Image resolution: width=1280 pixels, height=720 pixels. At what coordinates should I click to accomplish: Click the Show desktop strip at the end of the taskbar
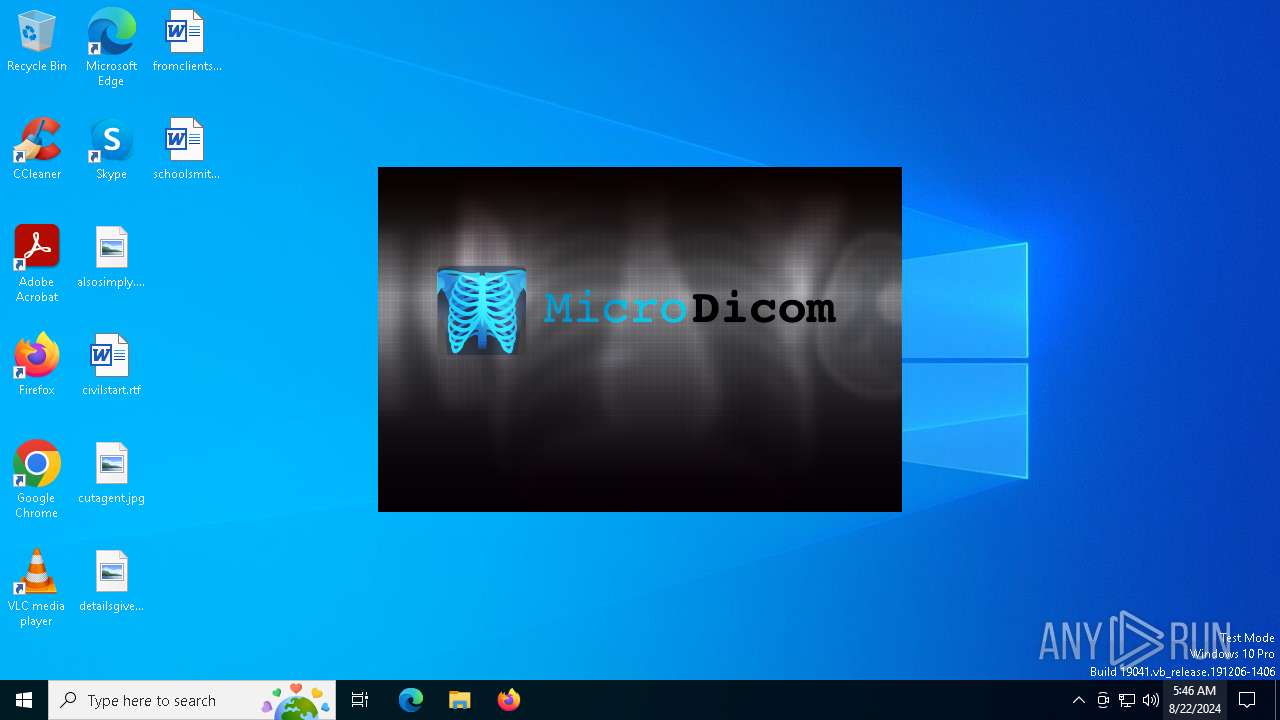1277,700
